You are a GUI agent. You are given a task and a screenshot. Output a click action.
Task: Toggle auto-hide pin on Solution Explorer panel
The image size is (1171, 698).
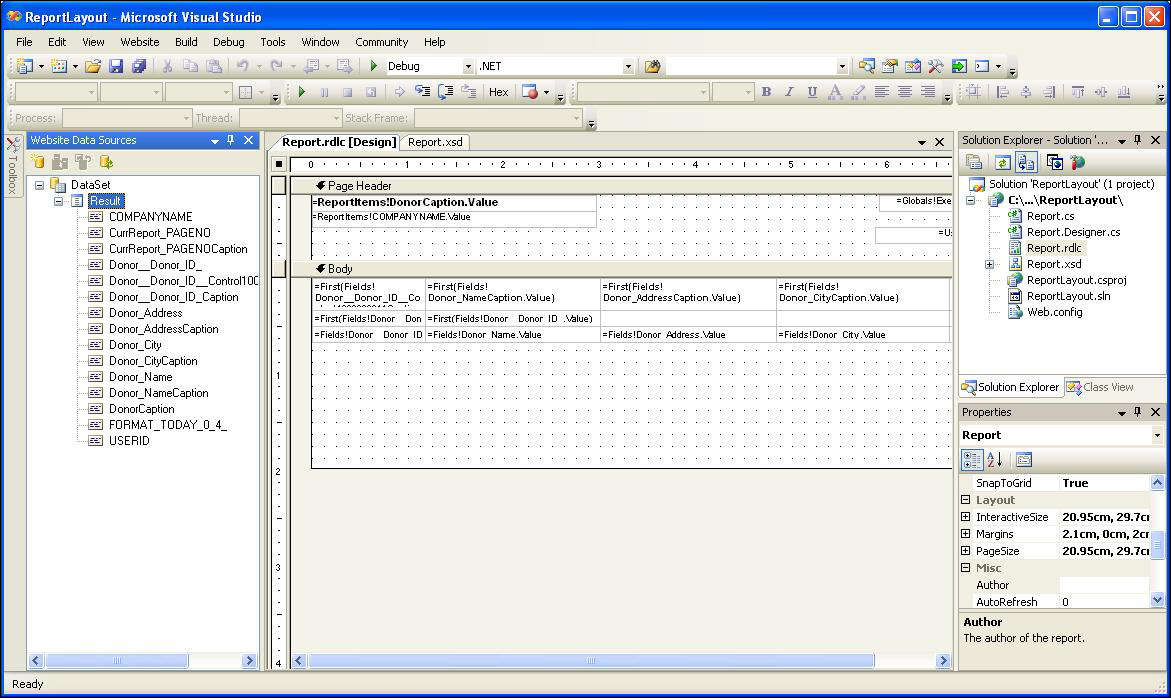coord(1137,140)
